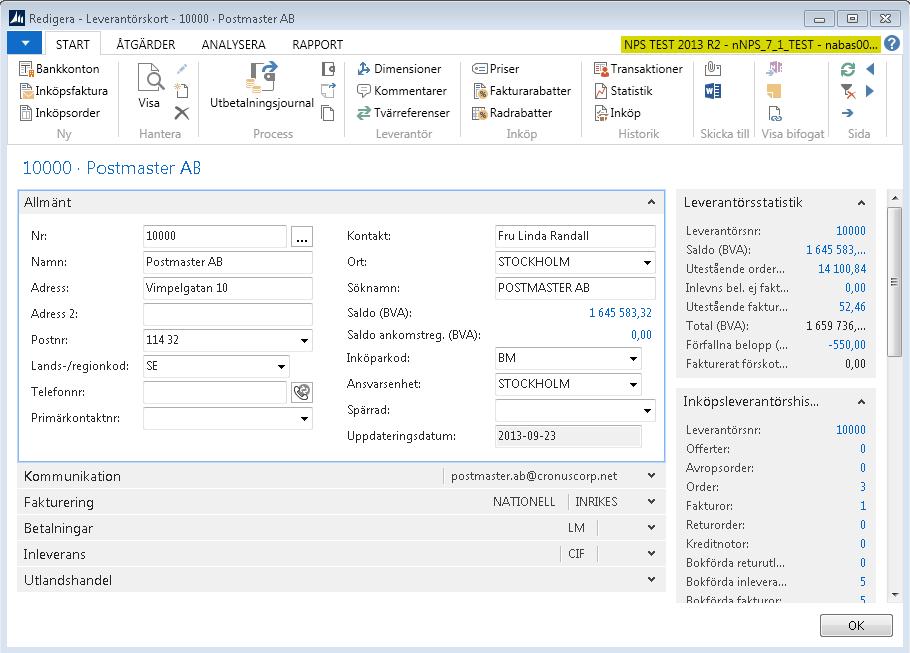Click the Adress field Vimpelgatan 10

(x=228, y=288)
